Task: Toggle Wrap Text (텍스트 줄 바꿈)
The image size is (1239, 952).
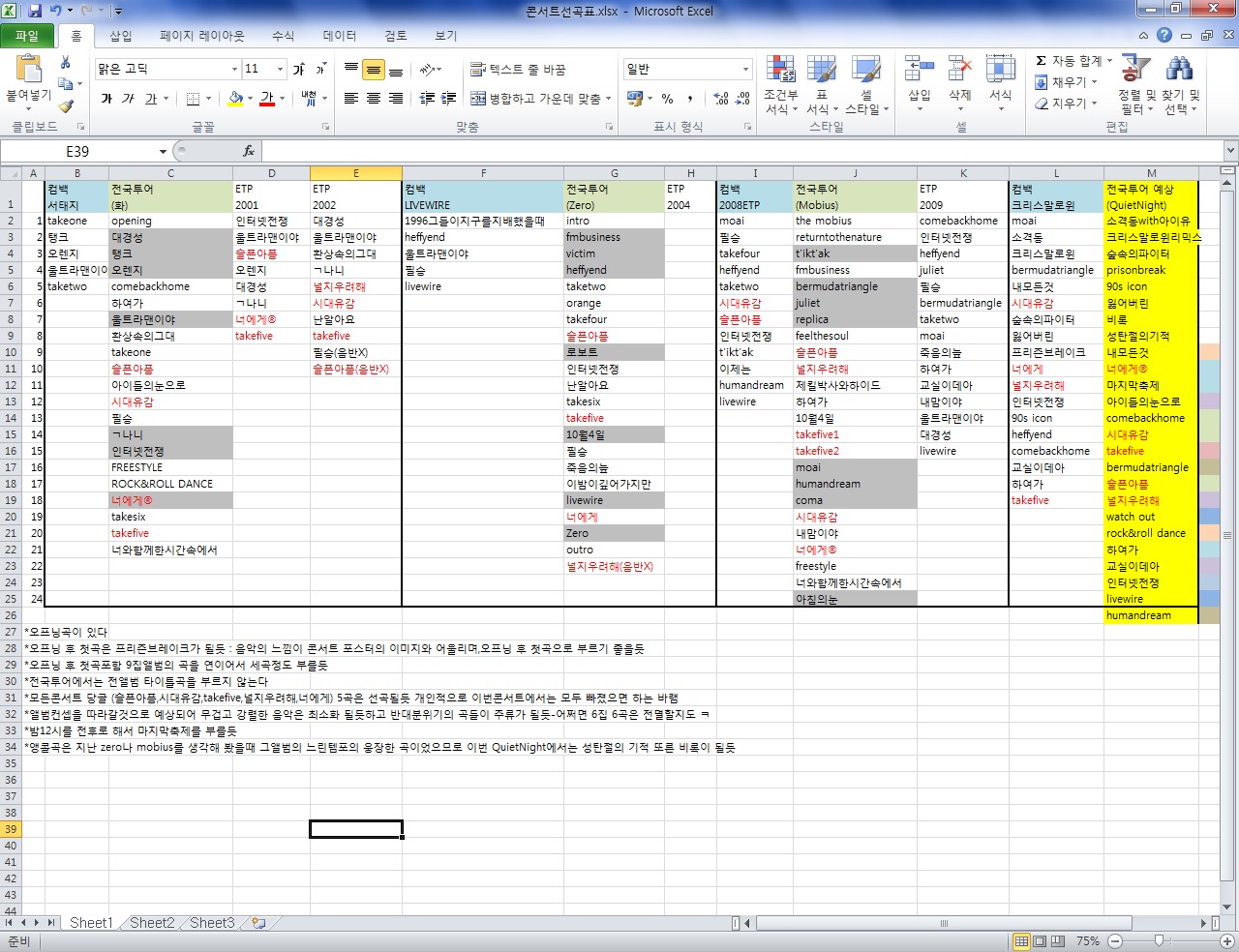Action: click(x=518, y=70)
